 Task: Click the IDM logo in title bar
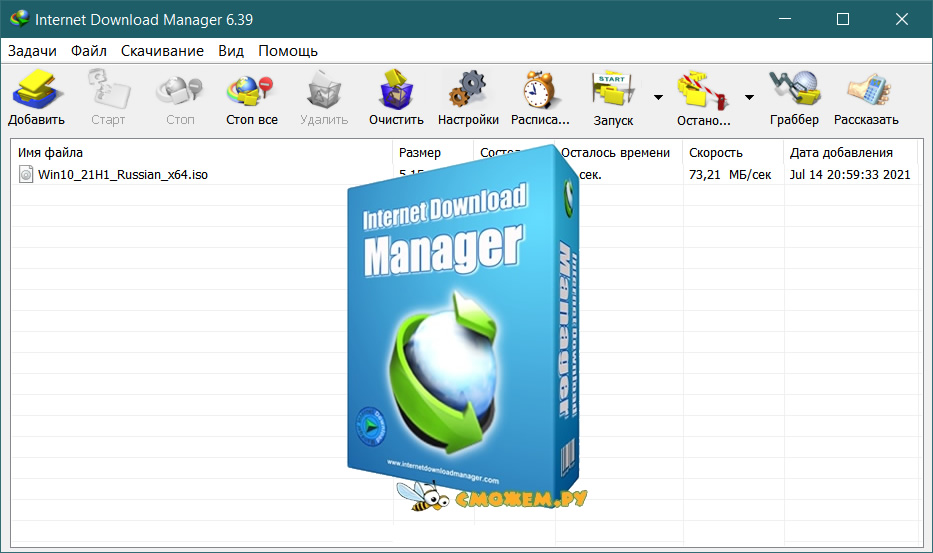19,19
